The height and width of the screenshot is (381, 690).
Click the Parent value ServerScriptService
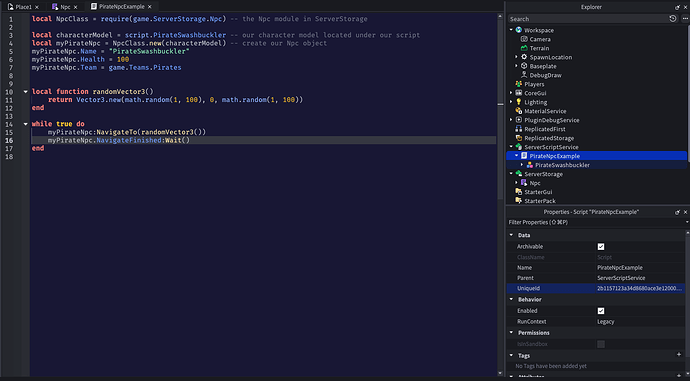tap(621, 278)
